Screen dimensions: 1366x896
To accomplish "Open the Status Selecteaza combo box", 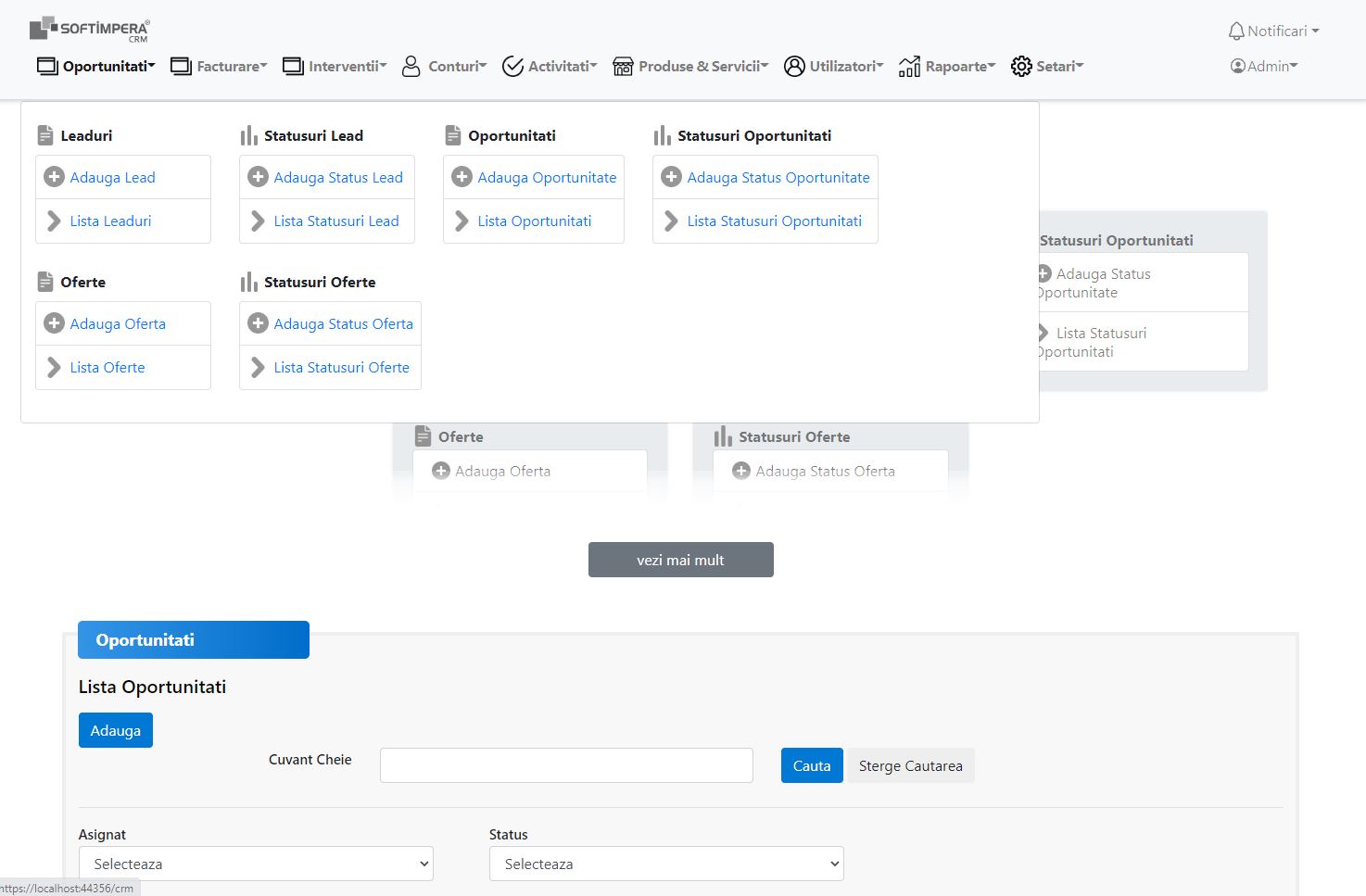I will 666,864.
